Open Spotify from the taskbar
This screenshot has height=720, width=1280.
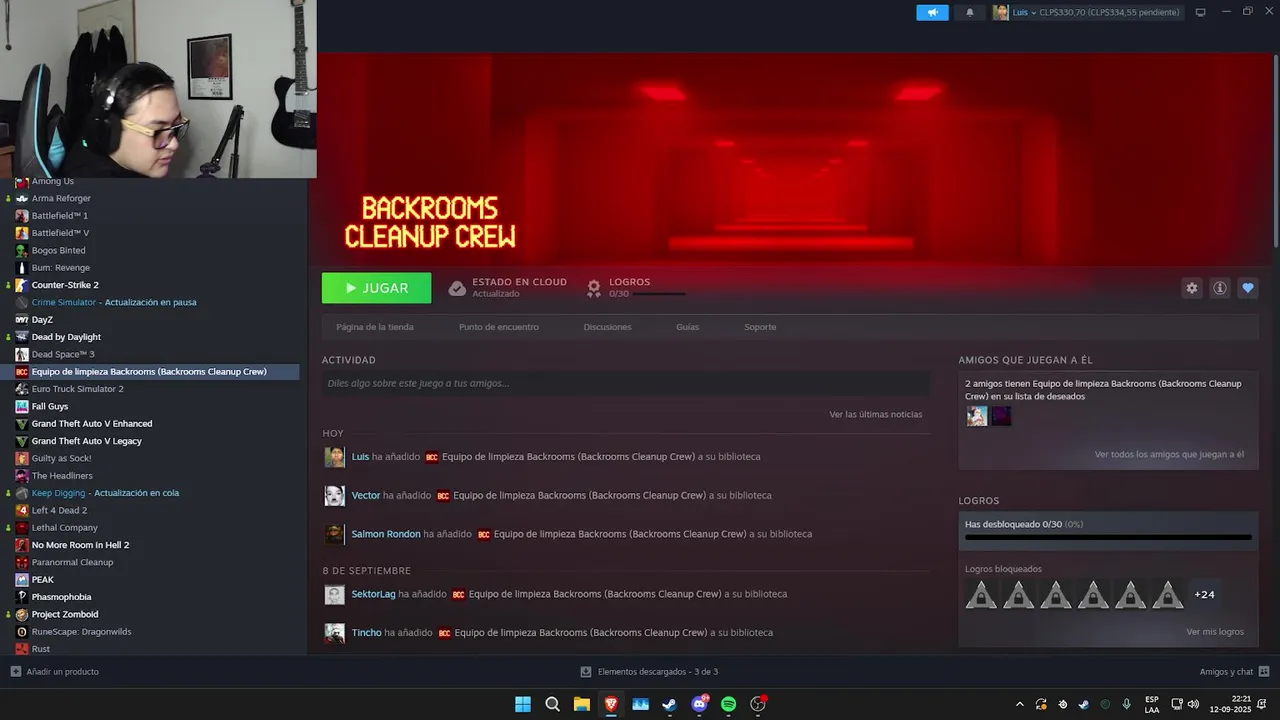[729, 704]
